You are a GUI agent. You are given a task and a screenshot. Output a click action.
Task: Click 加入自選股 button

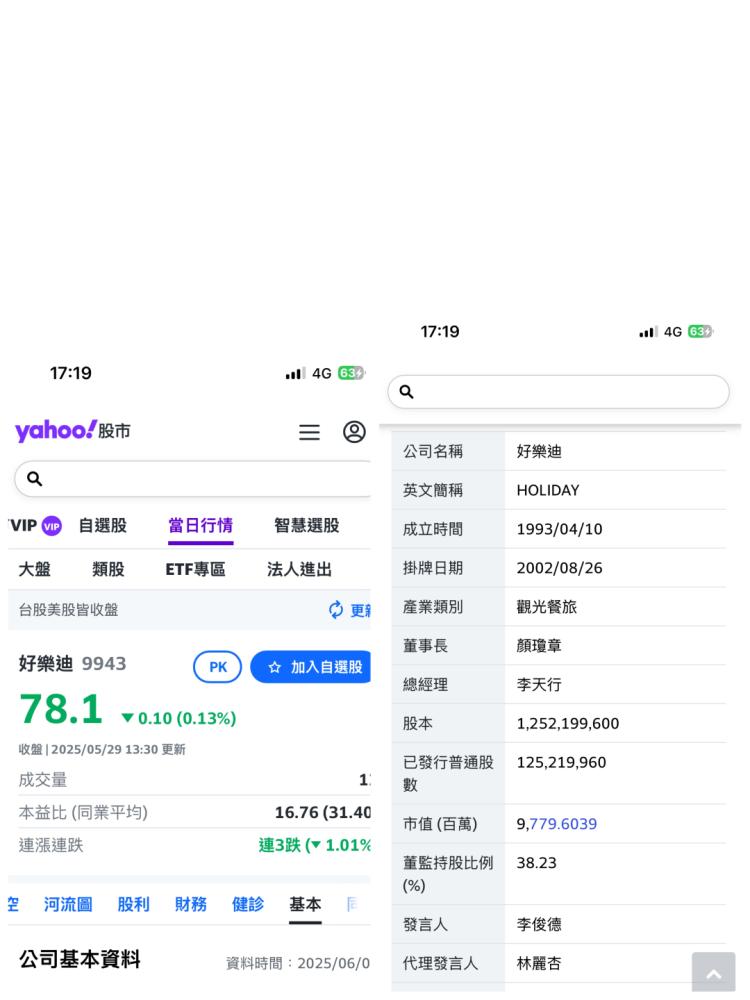tap(311, 667)
